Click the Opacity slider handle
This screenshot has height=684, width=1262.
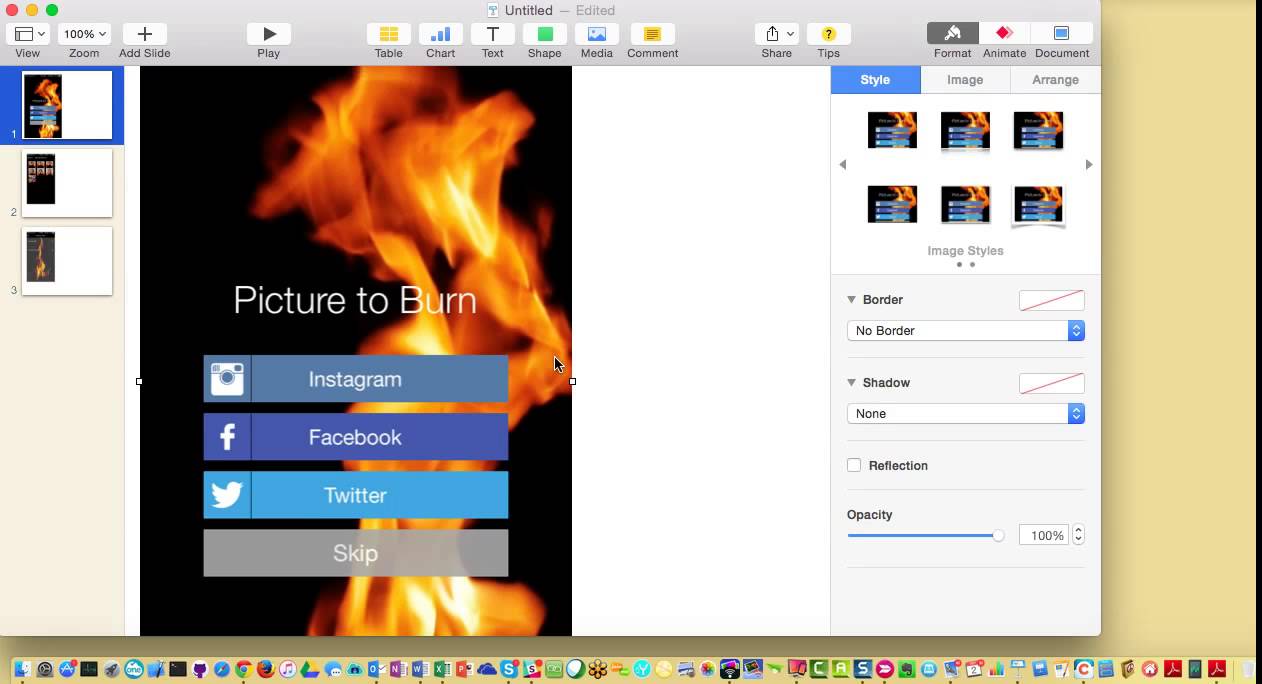coord(998,536)
